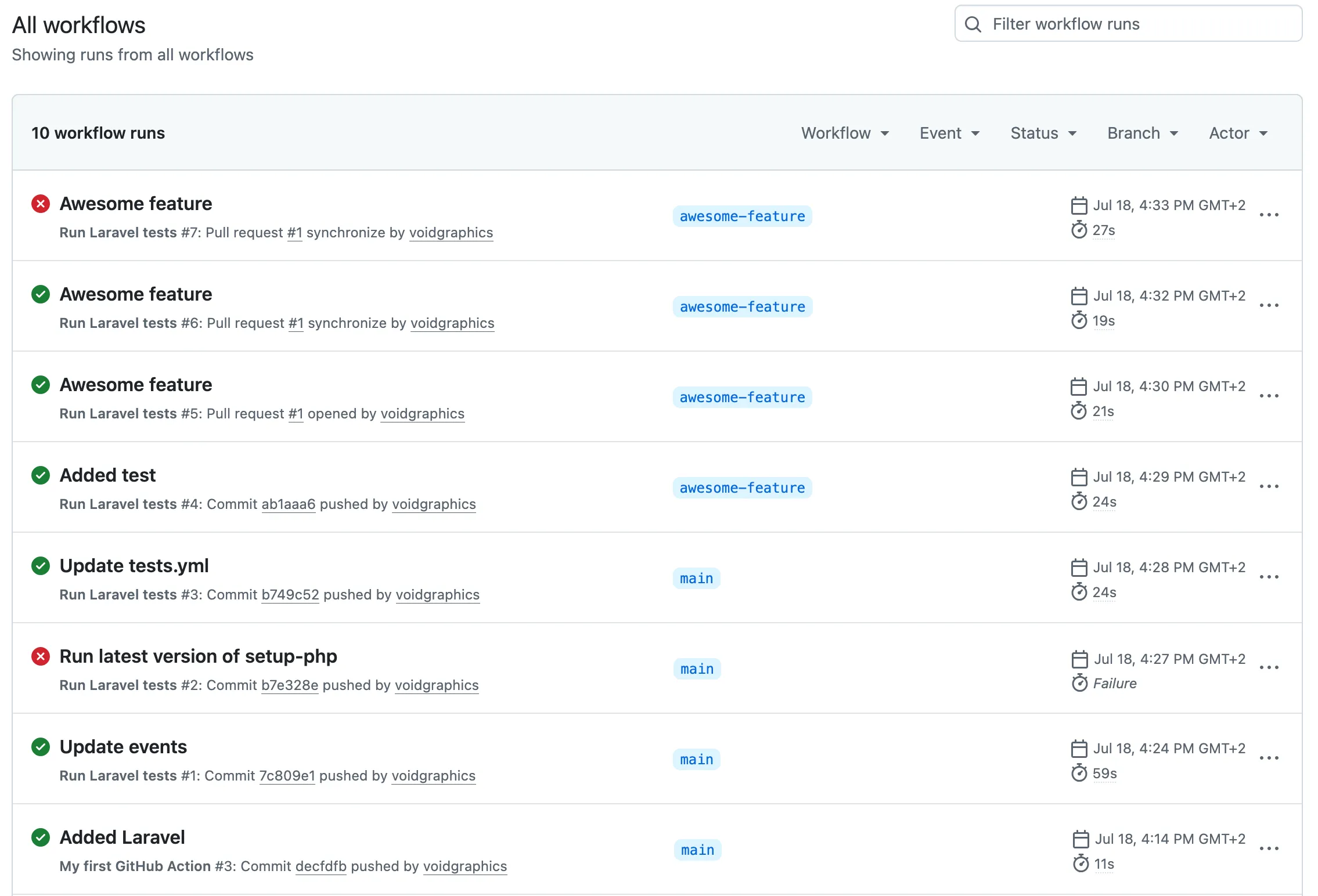Focus the Filter workflow runs search field

click(1128, 24)
